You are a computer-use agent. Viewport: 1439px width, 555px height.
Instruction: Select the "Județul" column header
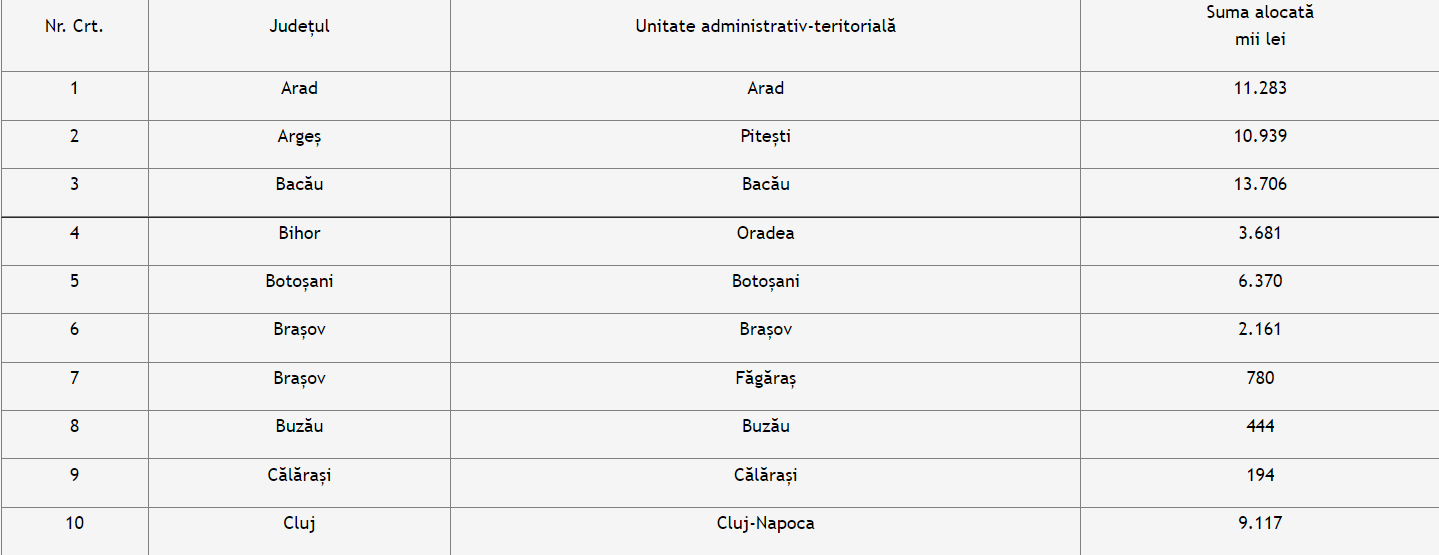point(299,27)
